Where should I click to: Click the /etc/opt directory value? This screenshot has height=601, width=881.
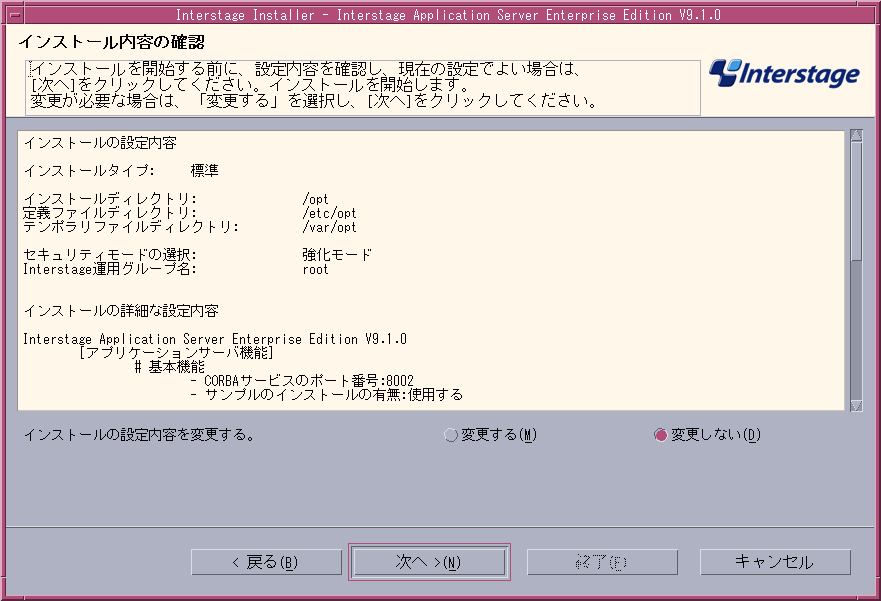pyautogui.click(x=329, y=213)
